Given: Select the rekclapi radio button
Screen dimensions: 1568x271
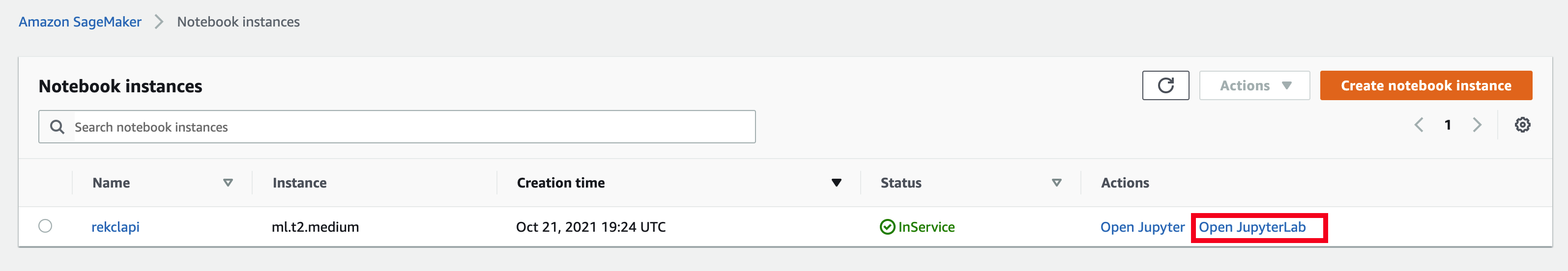Looking at the screenshot, I should pos(45,226).
